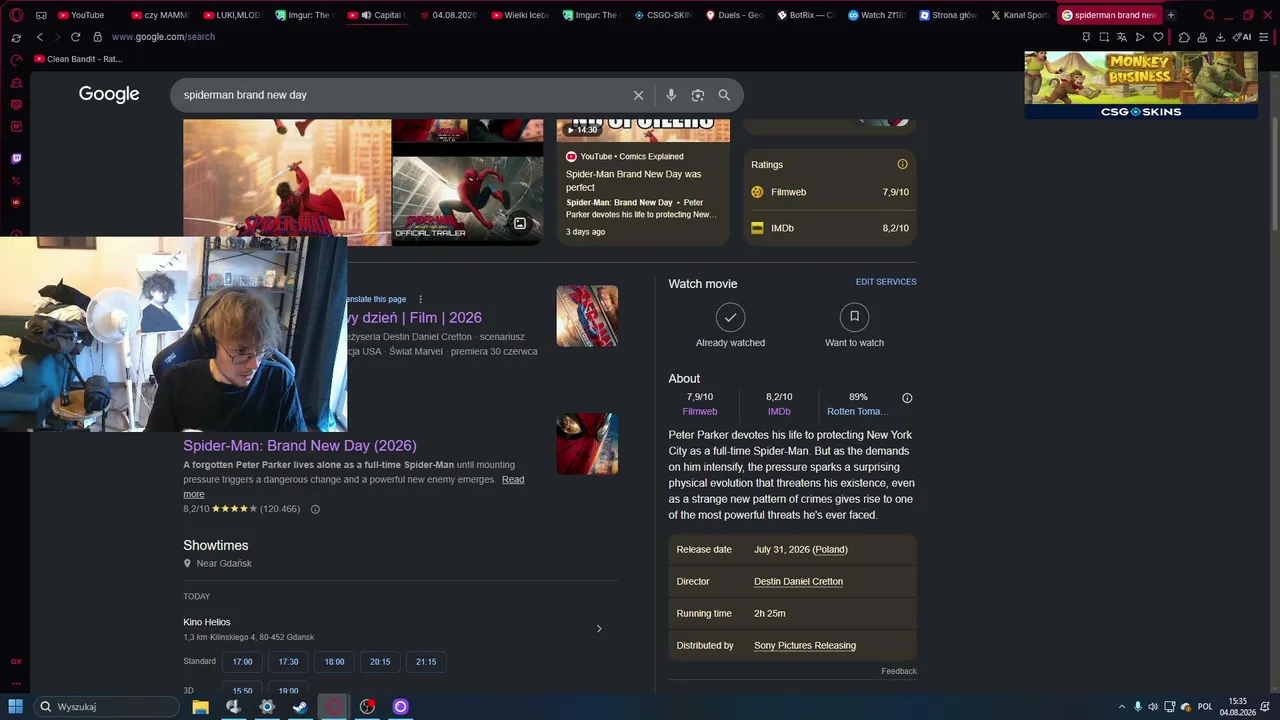This screenshot has height=720, width=1280.
Task: Select the 17:00 Standard showtime
Action: click(242, 662)
